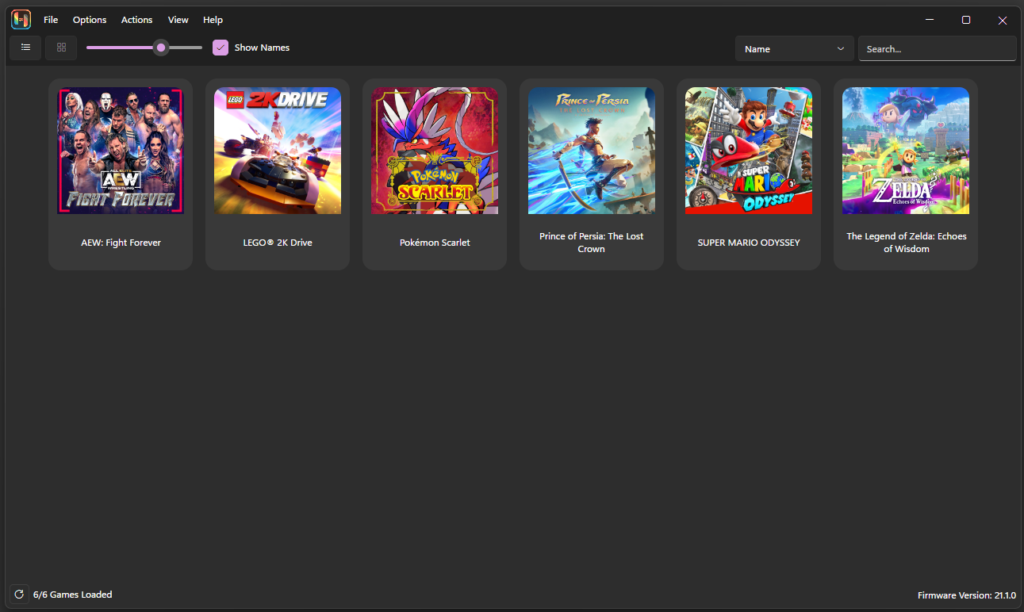This screenshot has width=1024, height=612.
Task: Click the SUPER MARIO ODYSSEY title text
Action: [x=748, y=242]
